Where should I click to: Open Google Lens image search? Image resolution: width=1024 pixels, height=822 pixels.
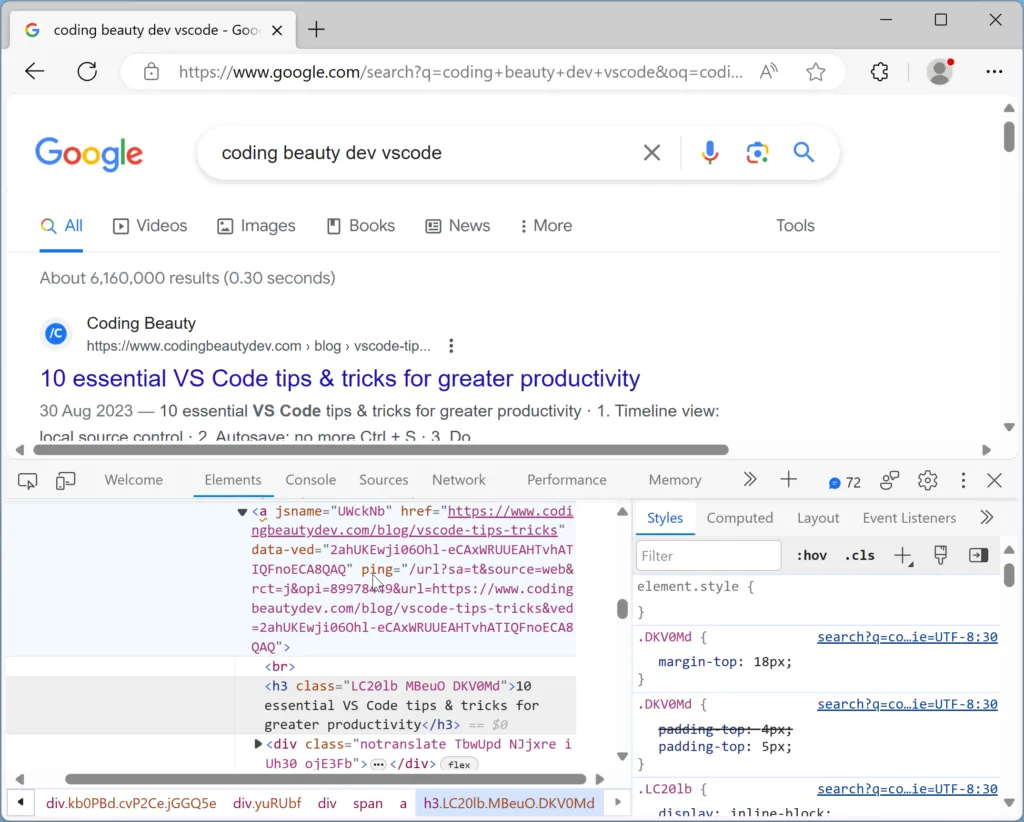[x=757, y=153]
